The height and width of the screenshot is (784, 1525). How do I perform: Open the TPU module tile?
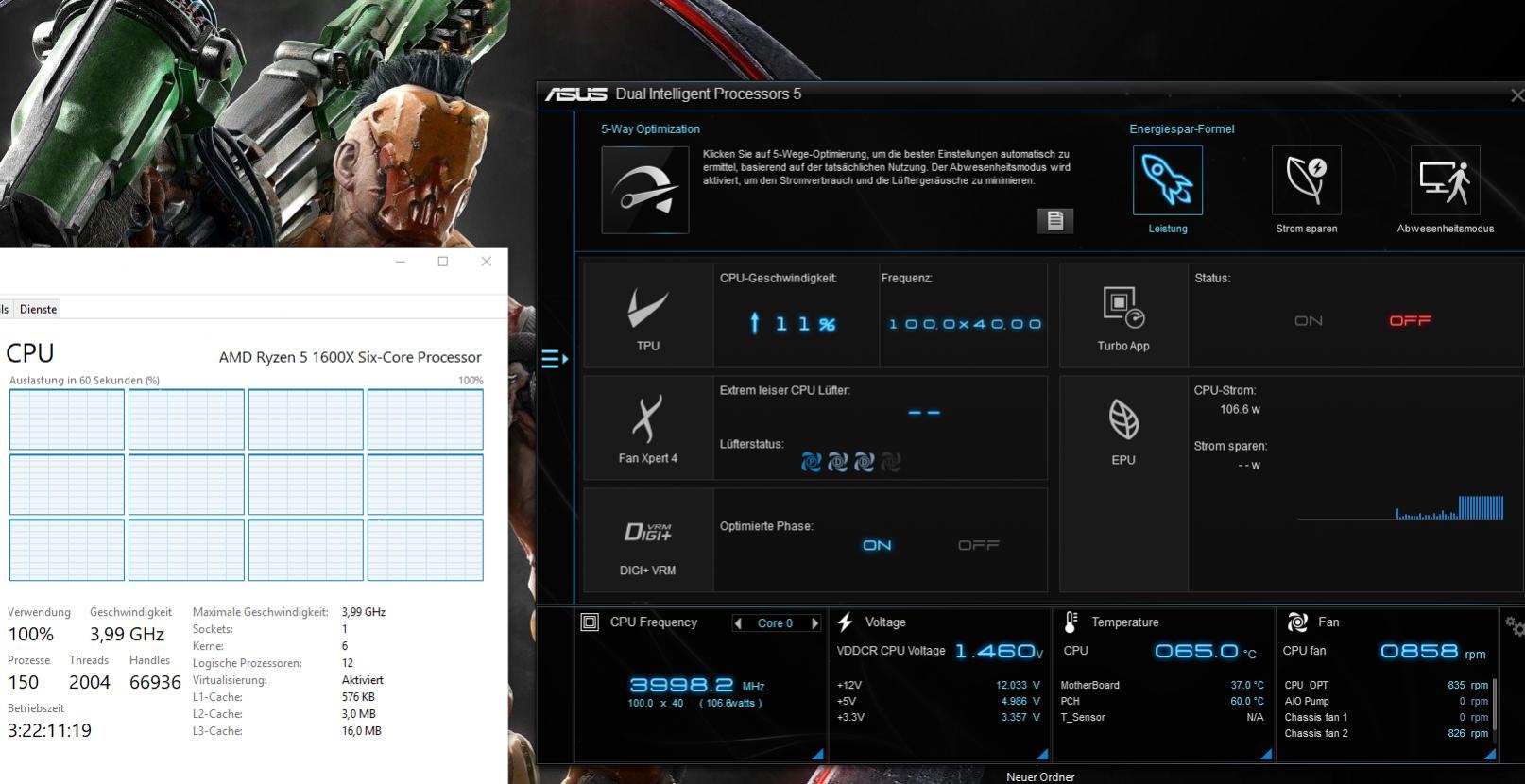tap(648, 315)
